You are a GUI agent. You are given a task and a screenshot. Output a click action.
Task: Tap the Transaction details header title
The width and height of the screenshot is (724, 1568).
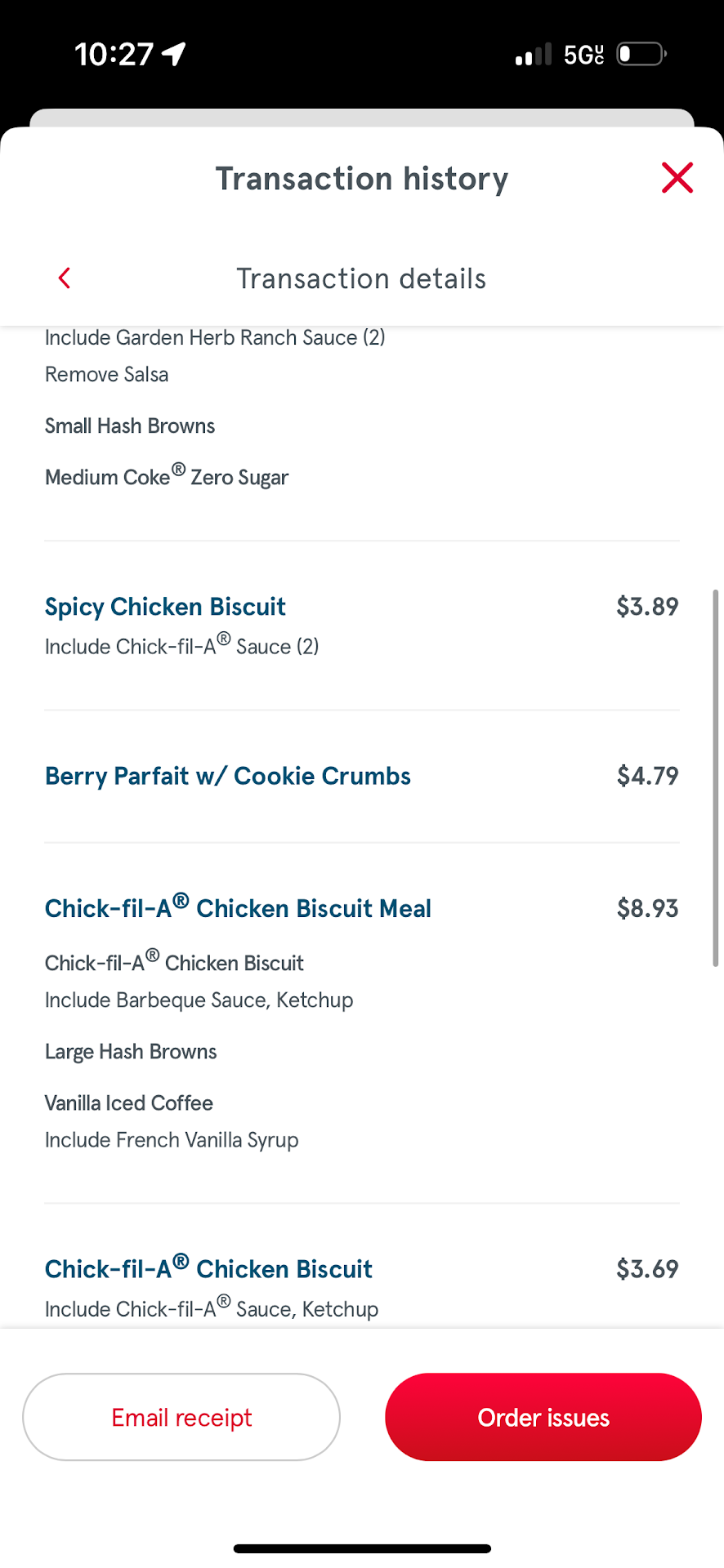pos(361,278)
